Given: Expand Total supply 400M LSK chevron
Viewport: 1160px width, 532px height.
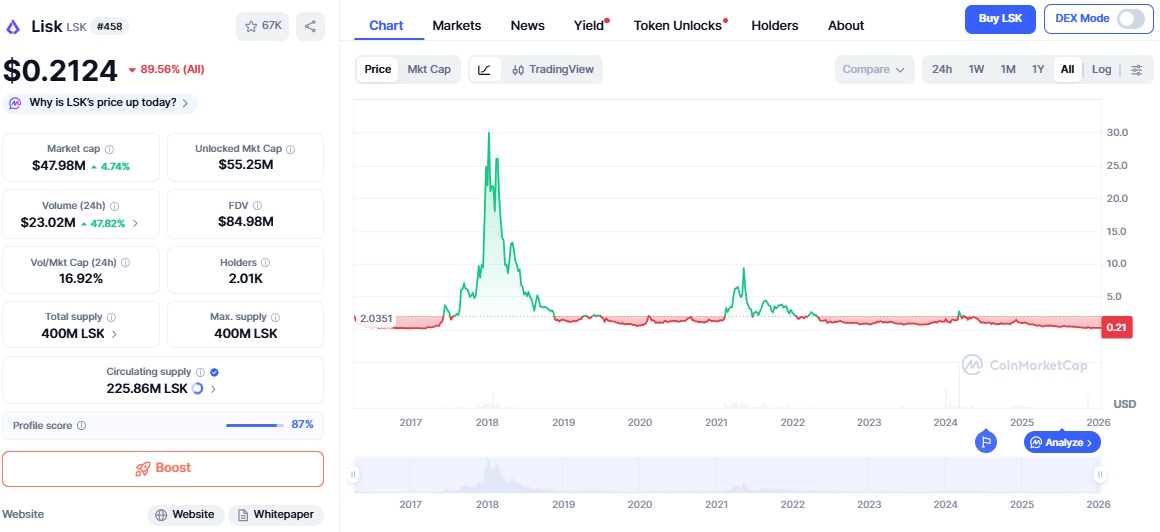Looking at the screenshot, I should [114, 334].
